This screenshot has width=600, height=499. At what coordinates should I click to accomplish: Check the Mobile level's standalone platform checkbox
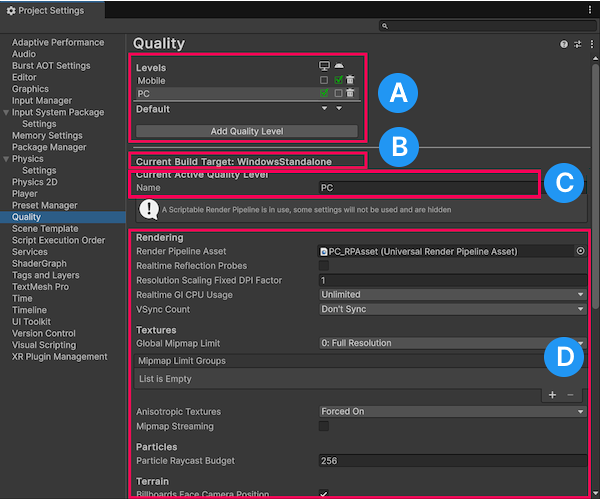tap(324, 80)
